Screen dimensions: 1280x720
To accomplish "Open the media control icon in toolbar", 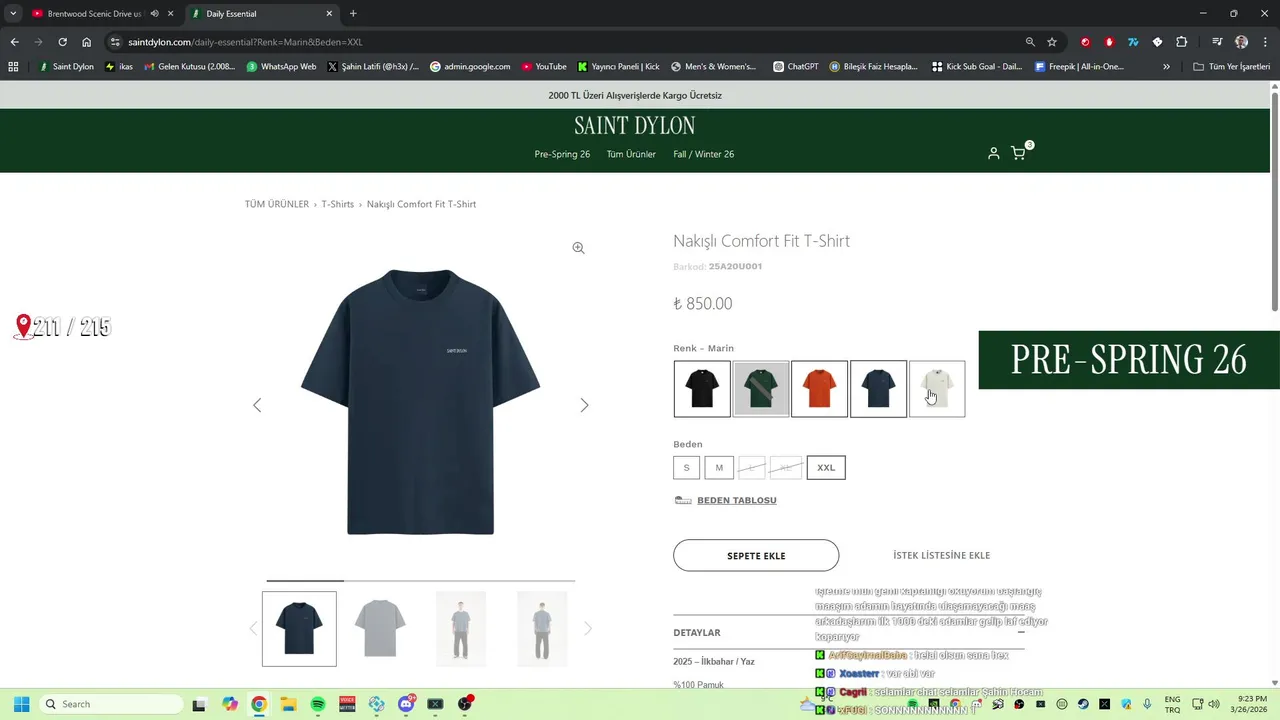I will [1217, 42].
